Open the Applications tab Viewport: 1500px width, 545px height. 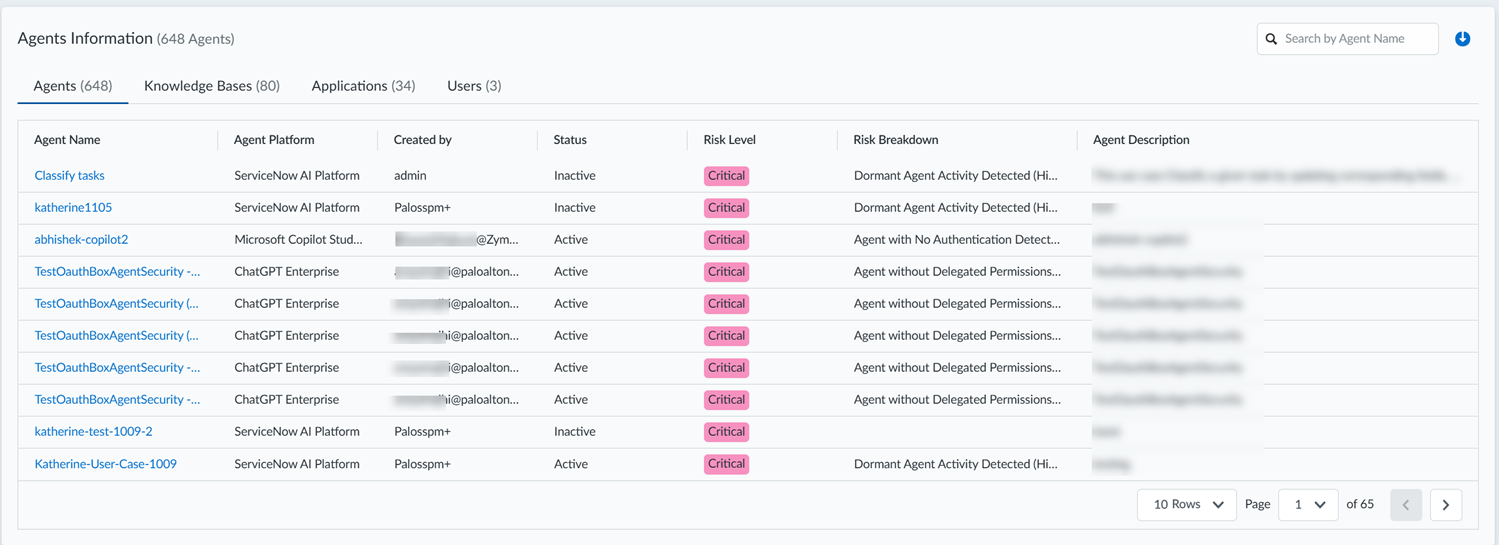pos(363,86)
